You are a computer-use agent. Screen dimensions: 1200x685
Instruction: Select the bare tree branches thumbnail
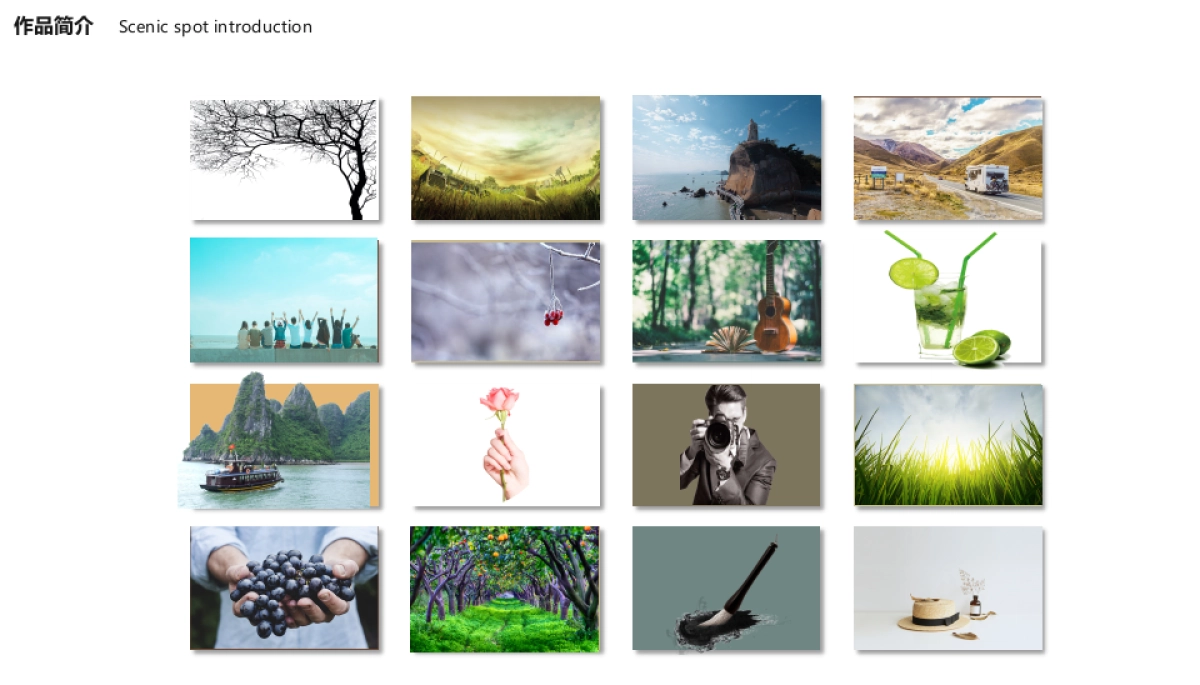click(285, 159)
